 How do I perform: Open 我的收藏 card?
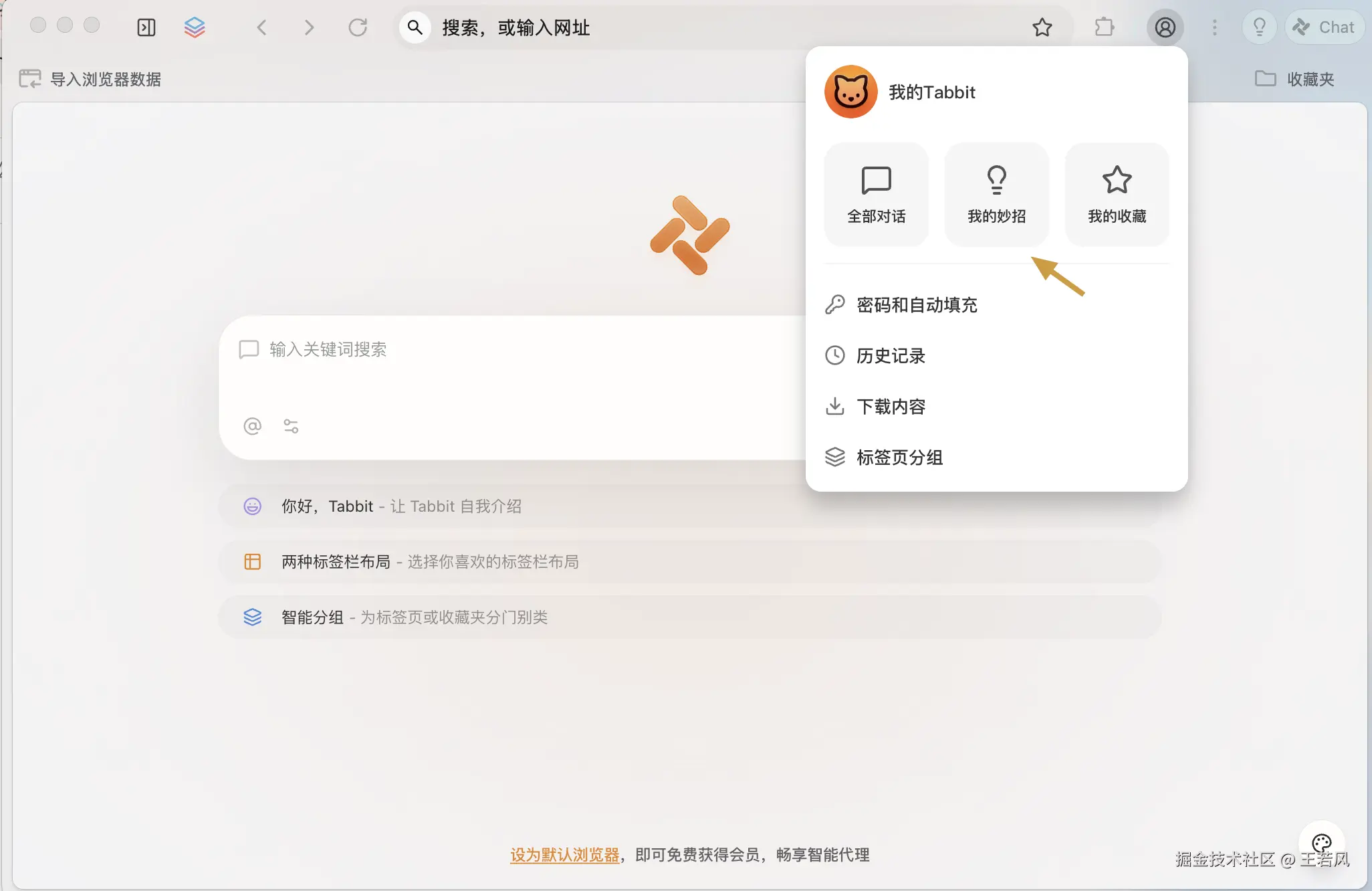(x=1117, y=194)
